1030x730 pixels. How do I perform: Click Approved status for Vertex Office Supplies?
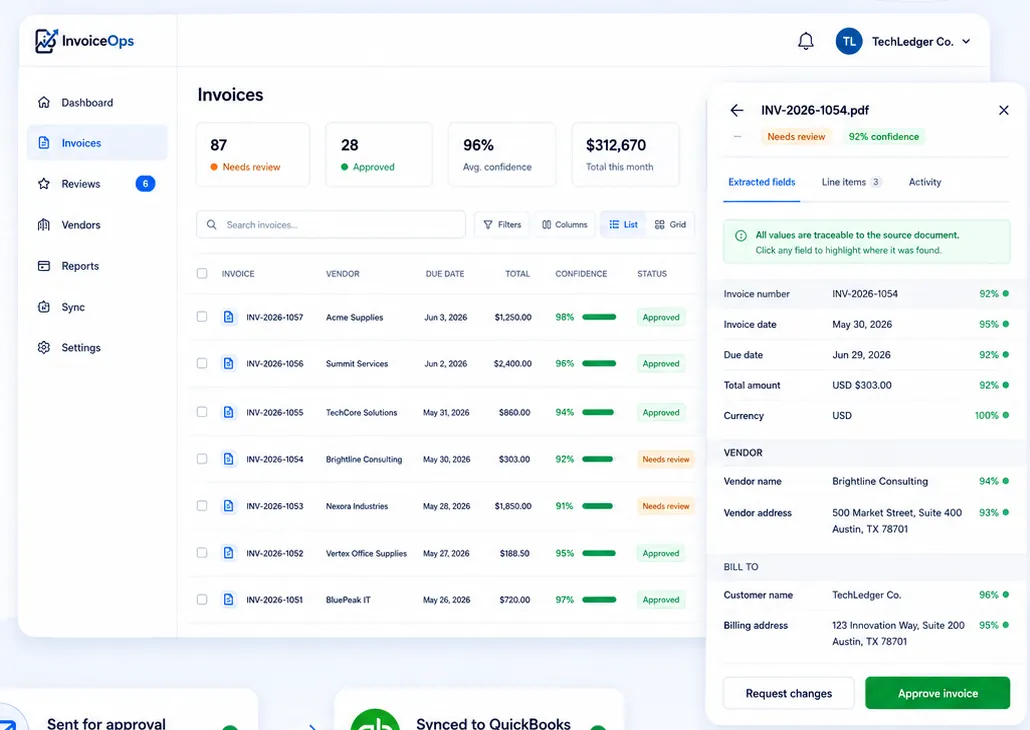click(661, 553)
